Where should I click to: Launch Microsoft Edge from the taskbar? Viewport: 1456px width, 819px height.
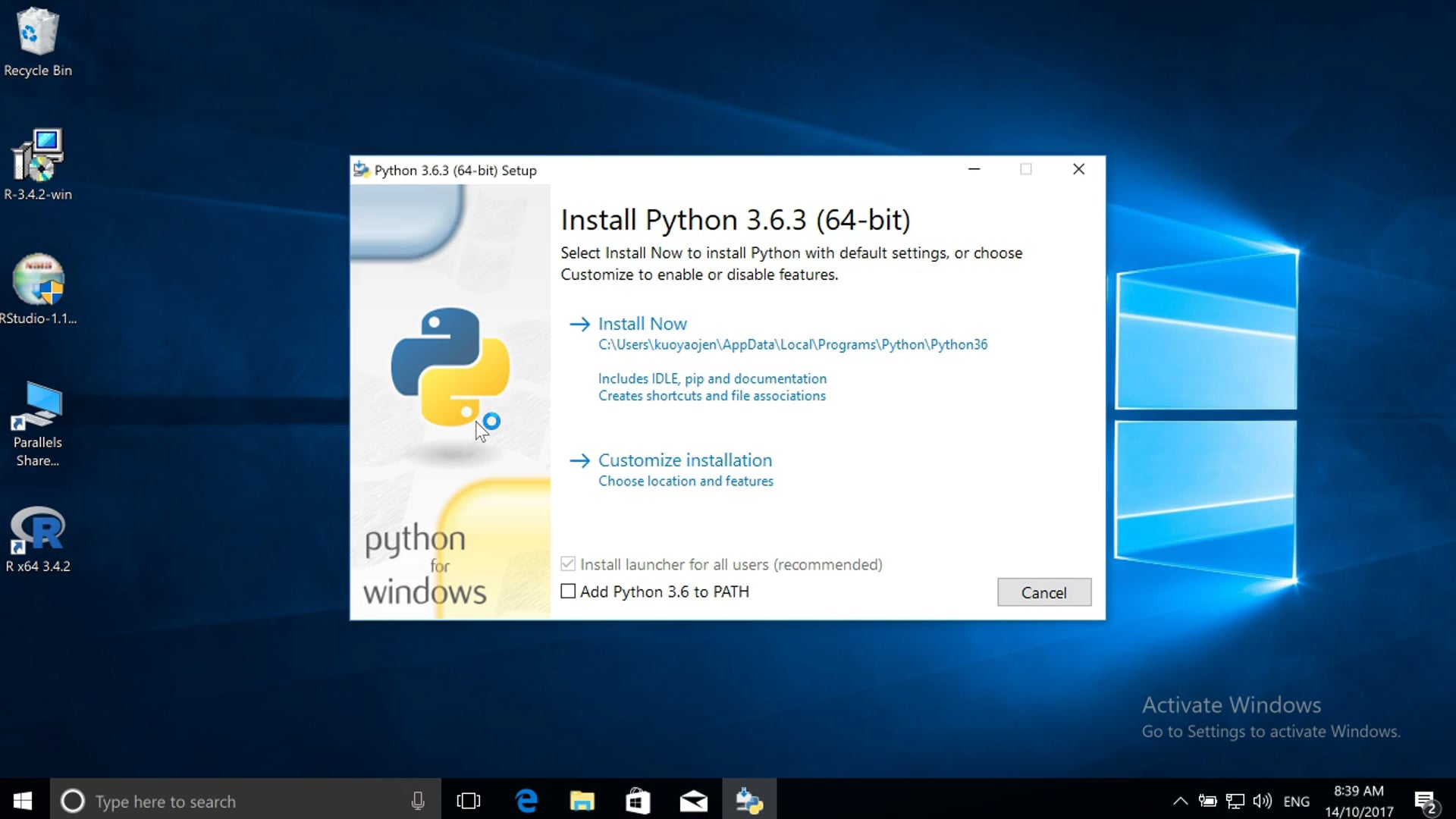(x=526, y=800)
